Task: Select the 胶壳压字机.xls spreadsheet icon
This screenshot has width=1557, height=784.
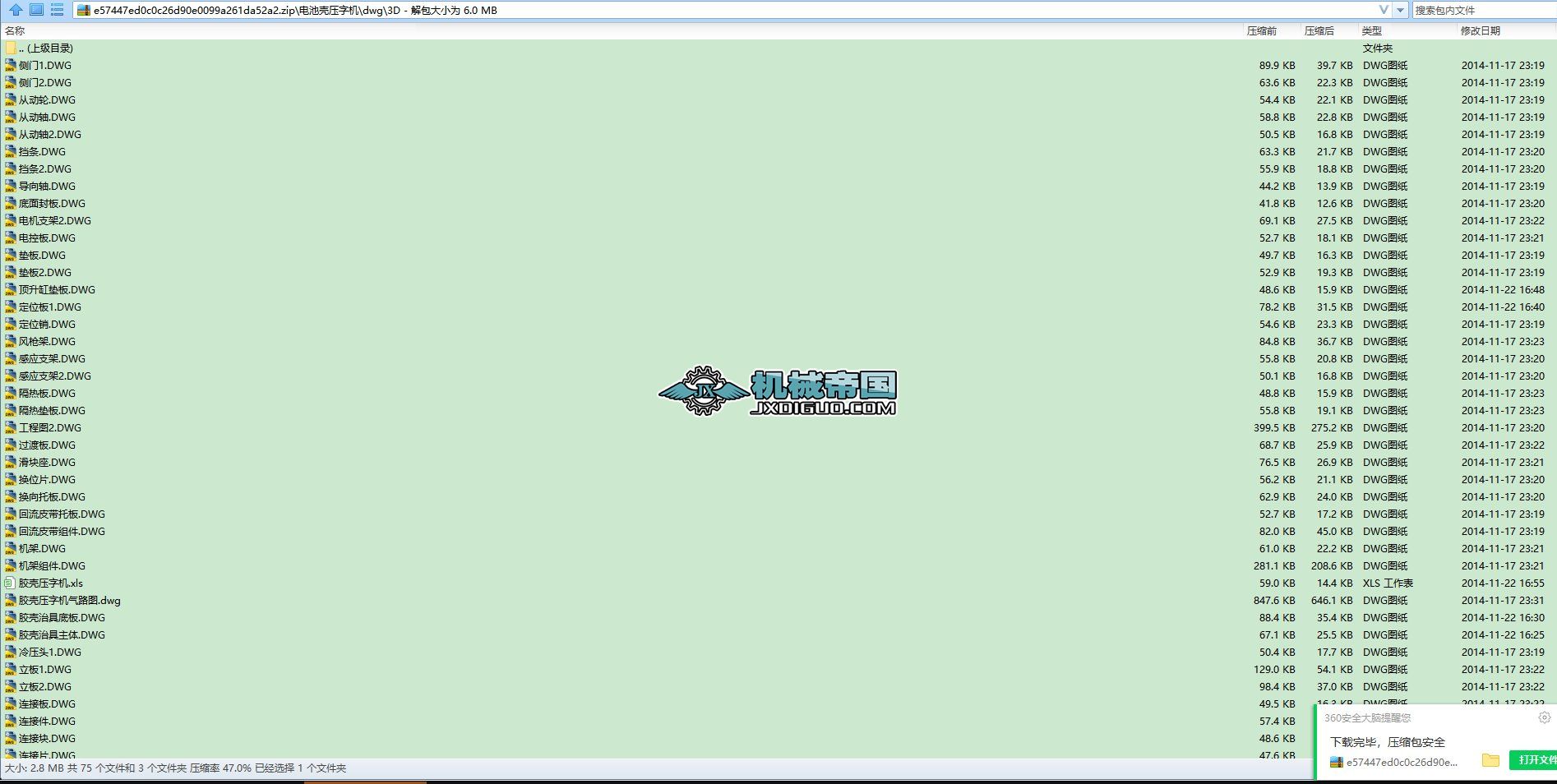Action: click(x=10, y=583)
